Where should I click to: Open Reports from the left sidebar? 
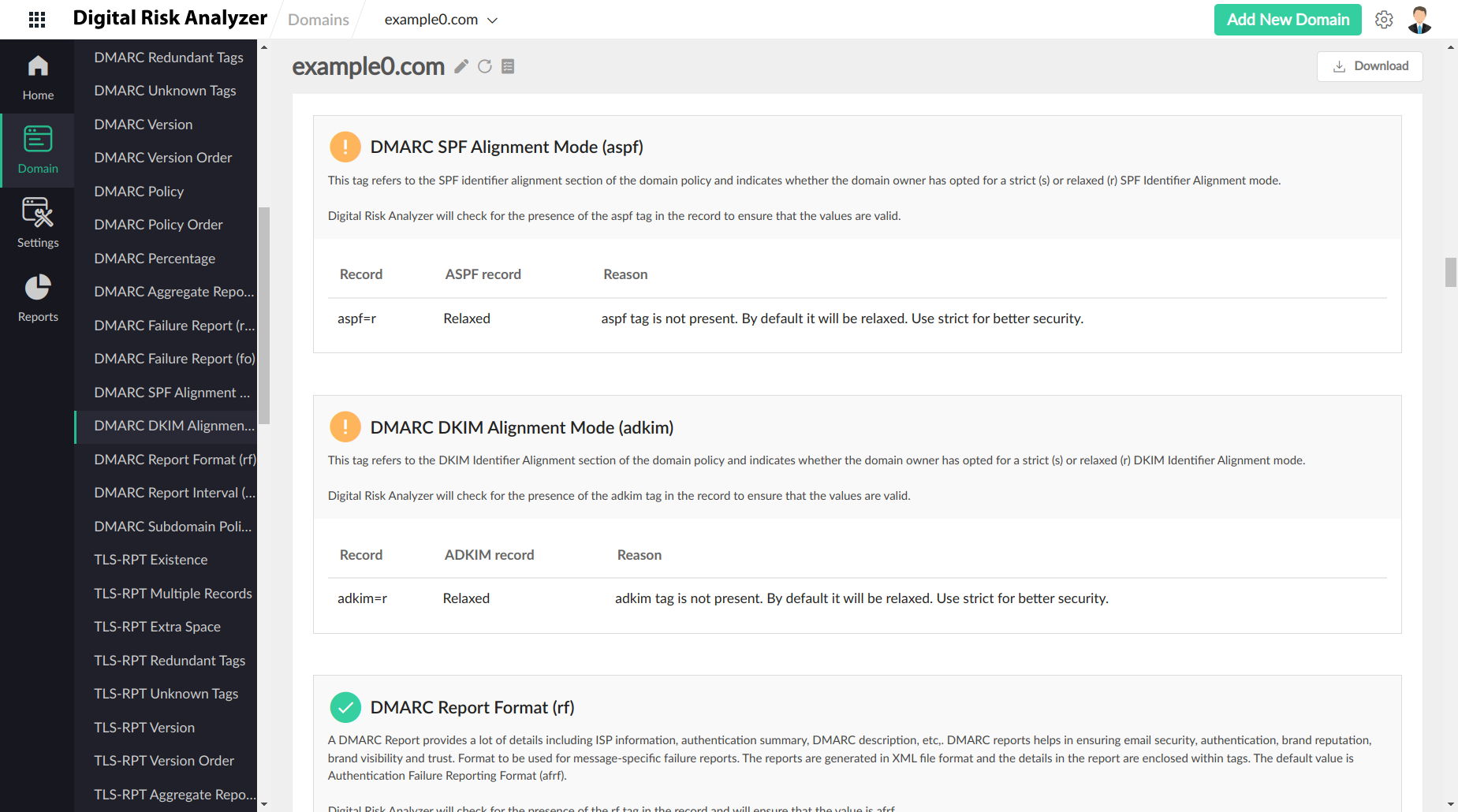[x=37, y=296]
